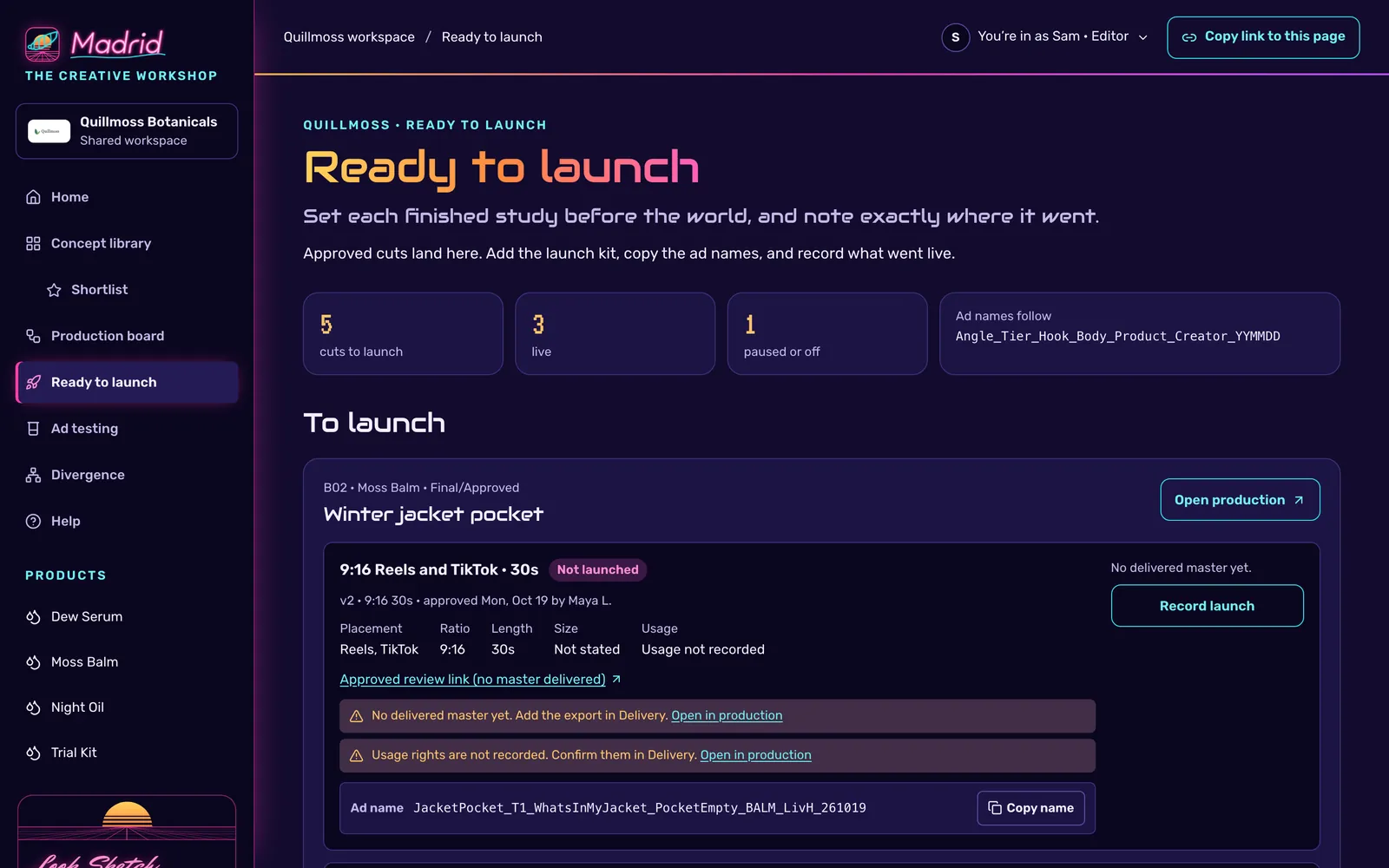Go to Home in sidebar
1389x868 pixels.
point(127,197)
